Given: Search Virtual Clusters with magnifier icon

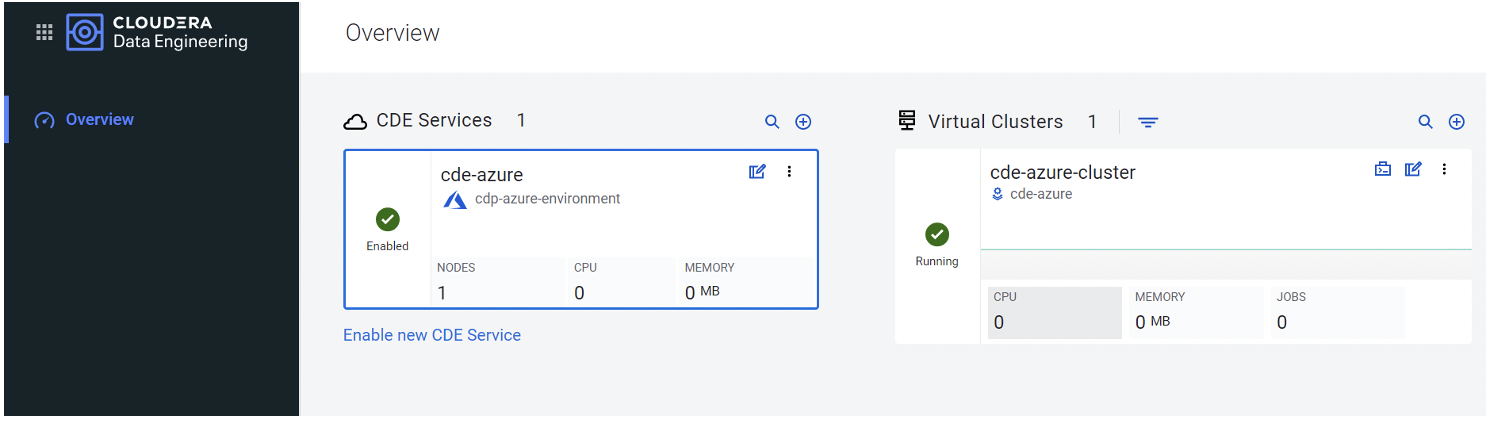Looking at the screenshot, I should click(1426, 122).
